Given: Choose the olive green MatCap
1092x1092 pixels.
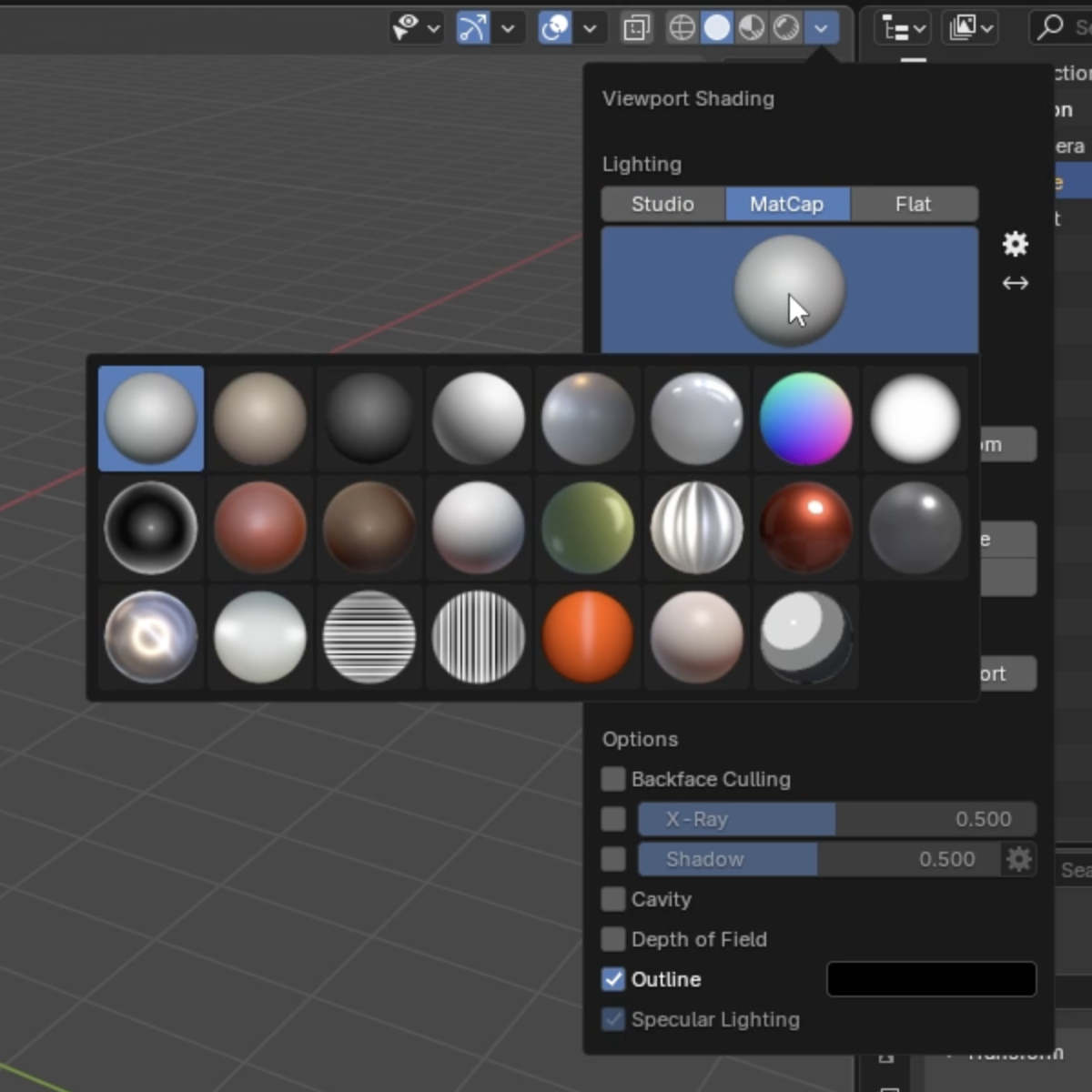Looking at the screenshot, I should tap(588, 528).
